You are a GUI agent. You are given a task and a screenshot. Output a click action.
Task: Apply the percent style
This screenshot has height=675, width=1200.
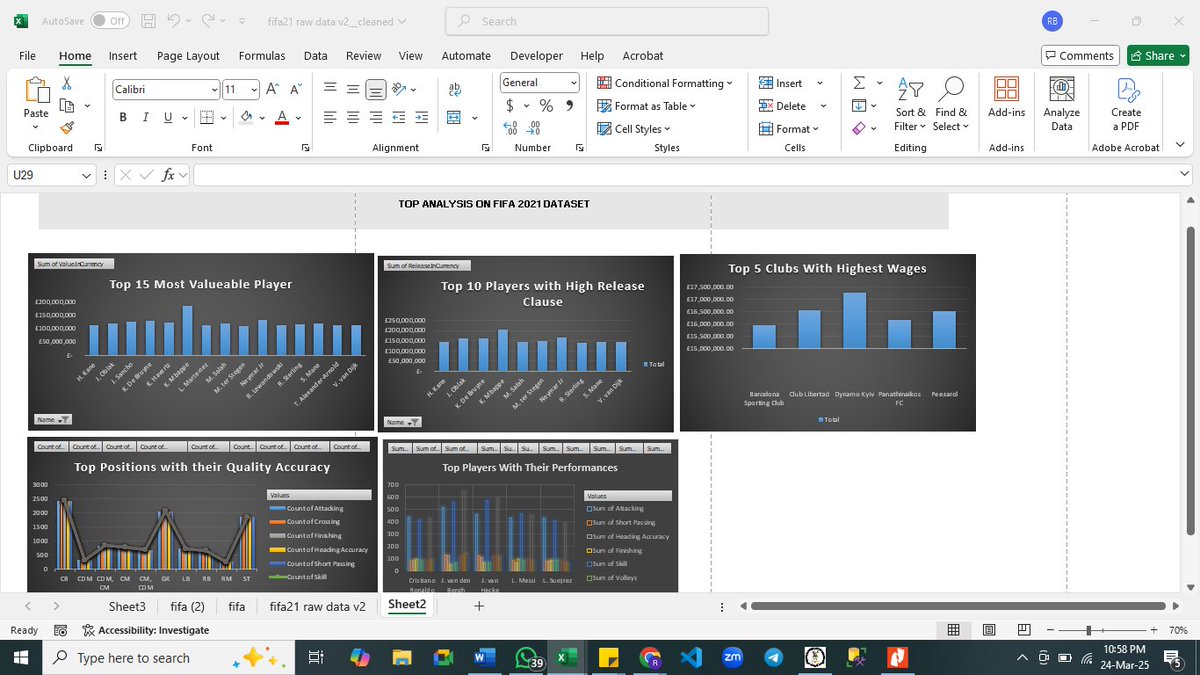point(546,105)
